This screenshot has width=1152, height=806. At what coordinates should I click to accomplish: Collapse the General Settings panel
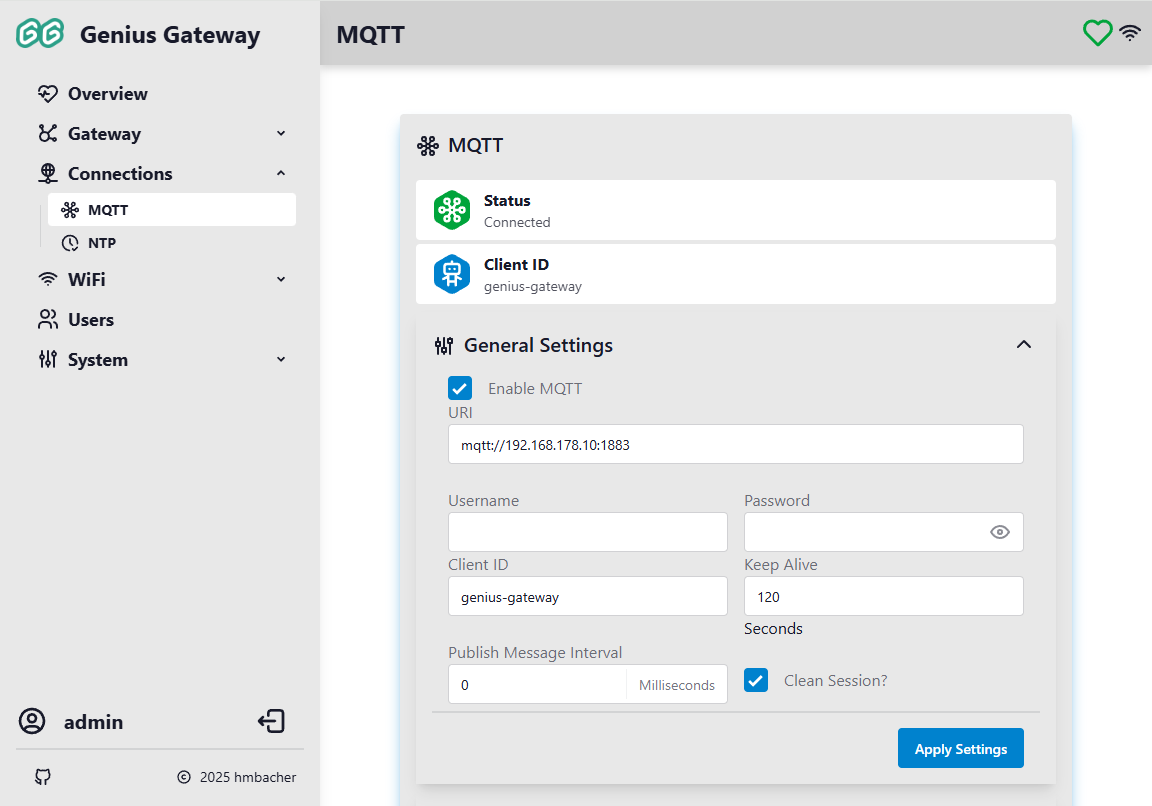(x=1023, y=345)
